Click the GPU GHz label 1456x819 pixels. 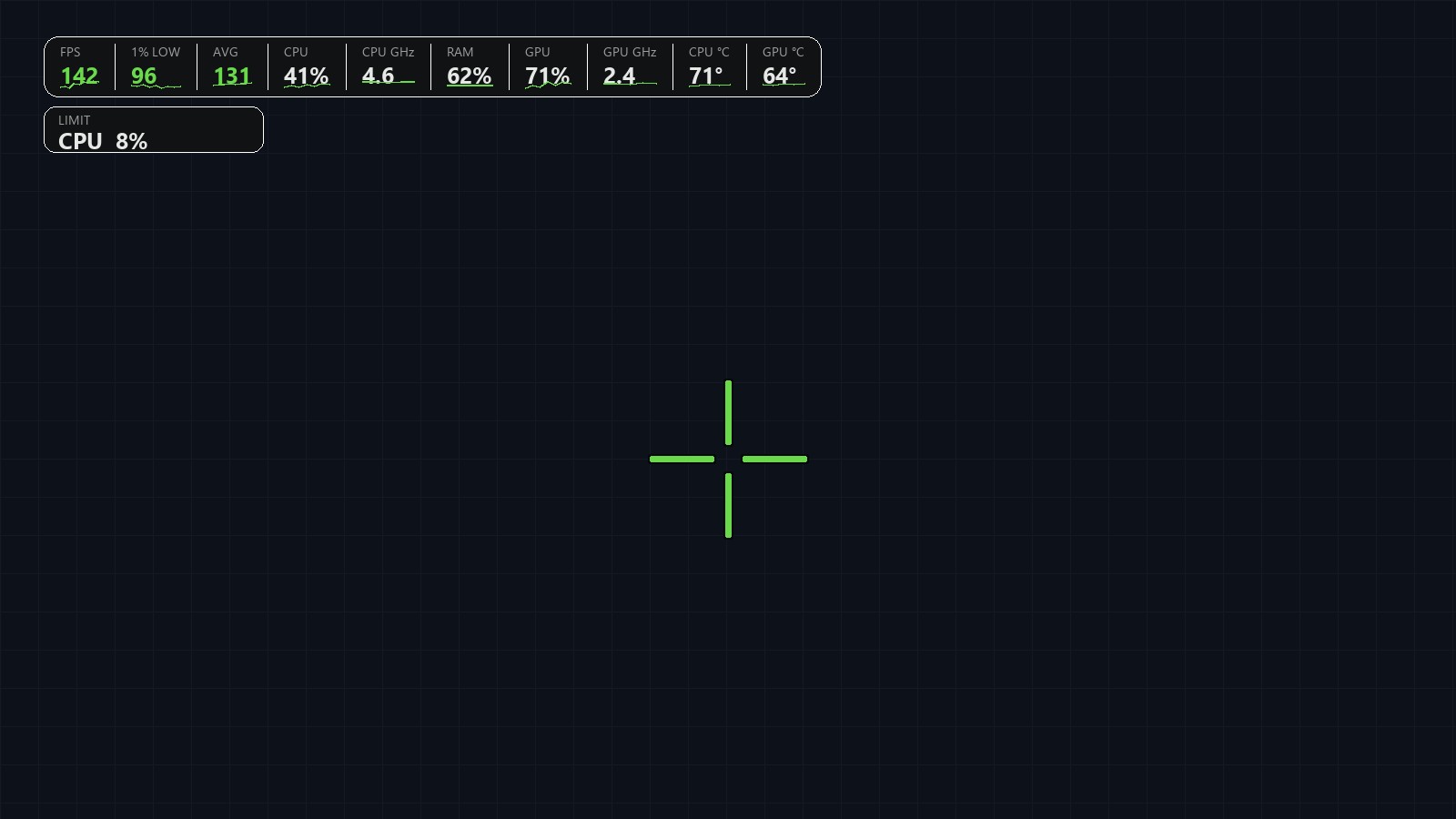630,52
